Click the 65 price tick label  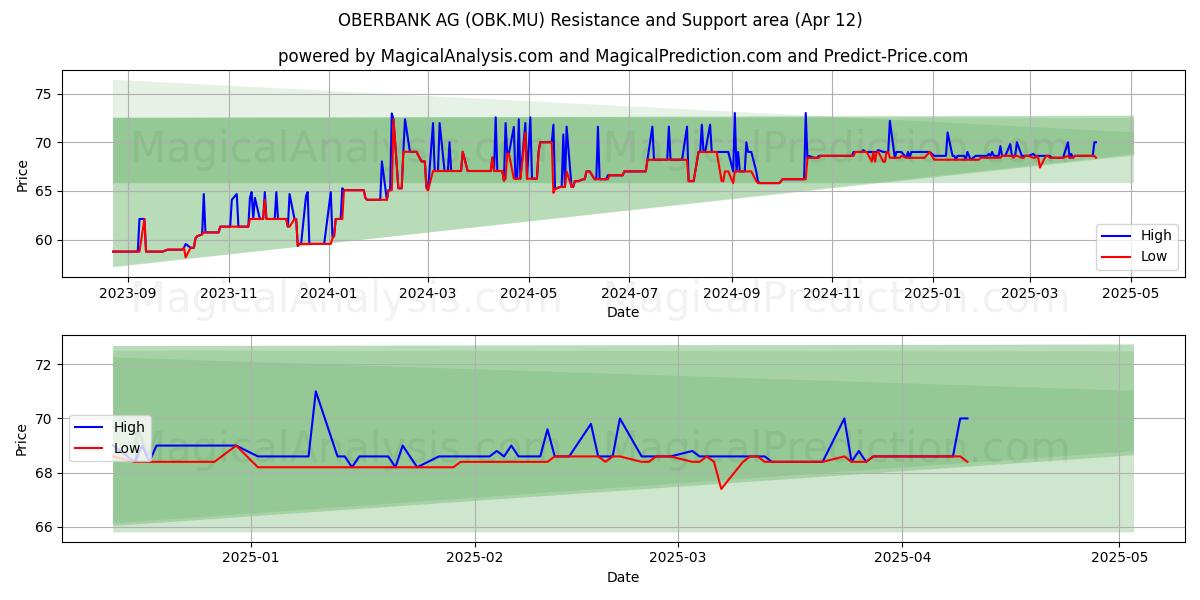pos(46,192)
